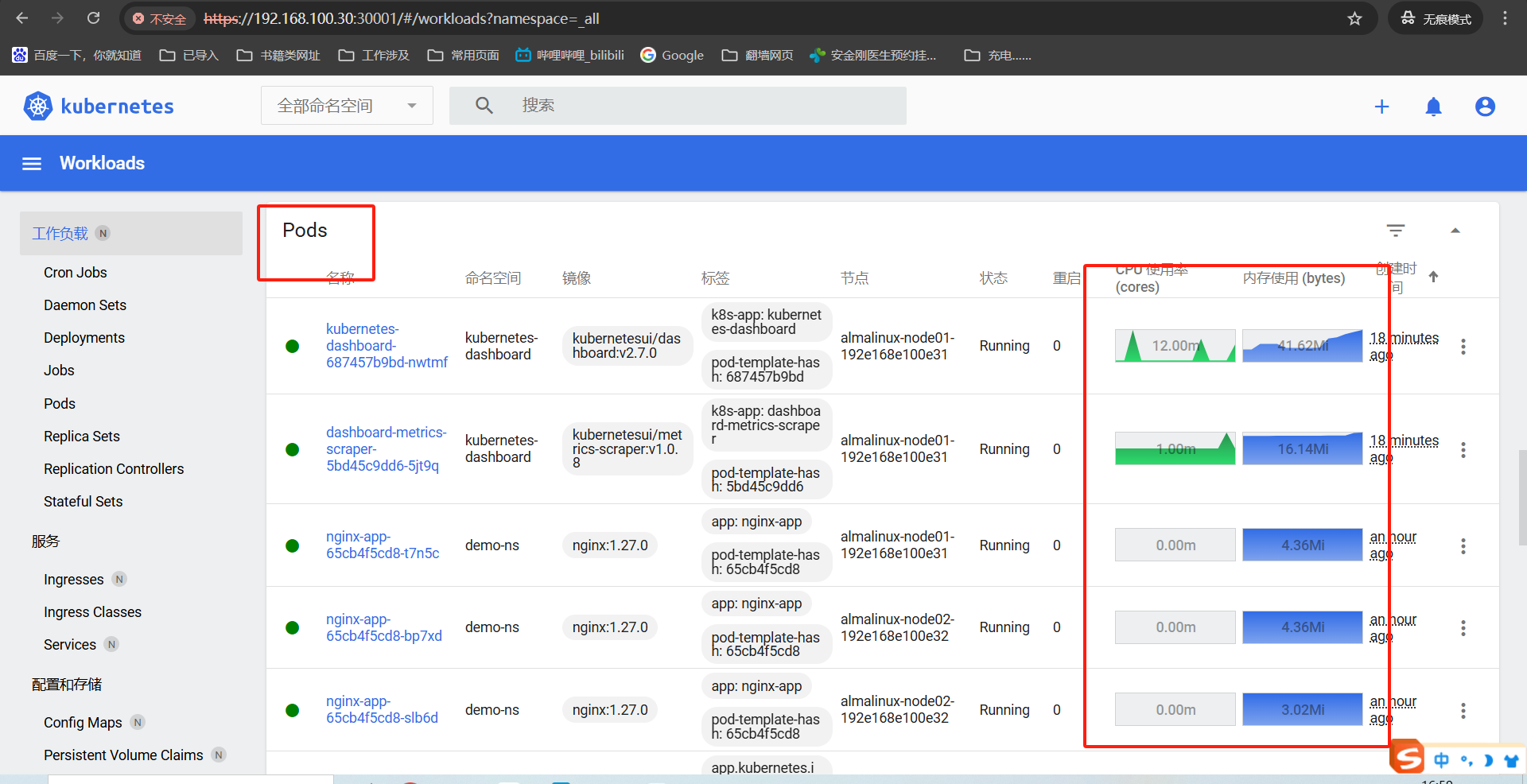1527x784 pixels.
Task: Click the 无痕模式 incognito indicator
Action: pos(1437,18)
